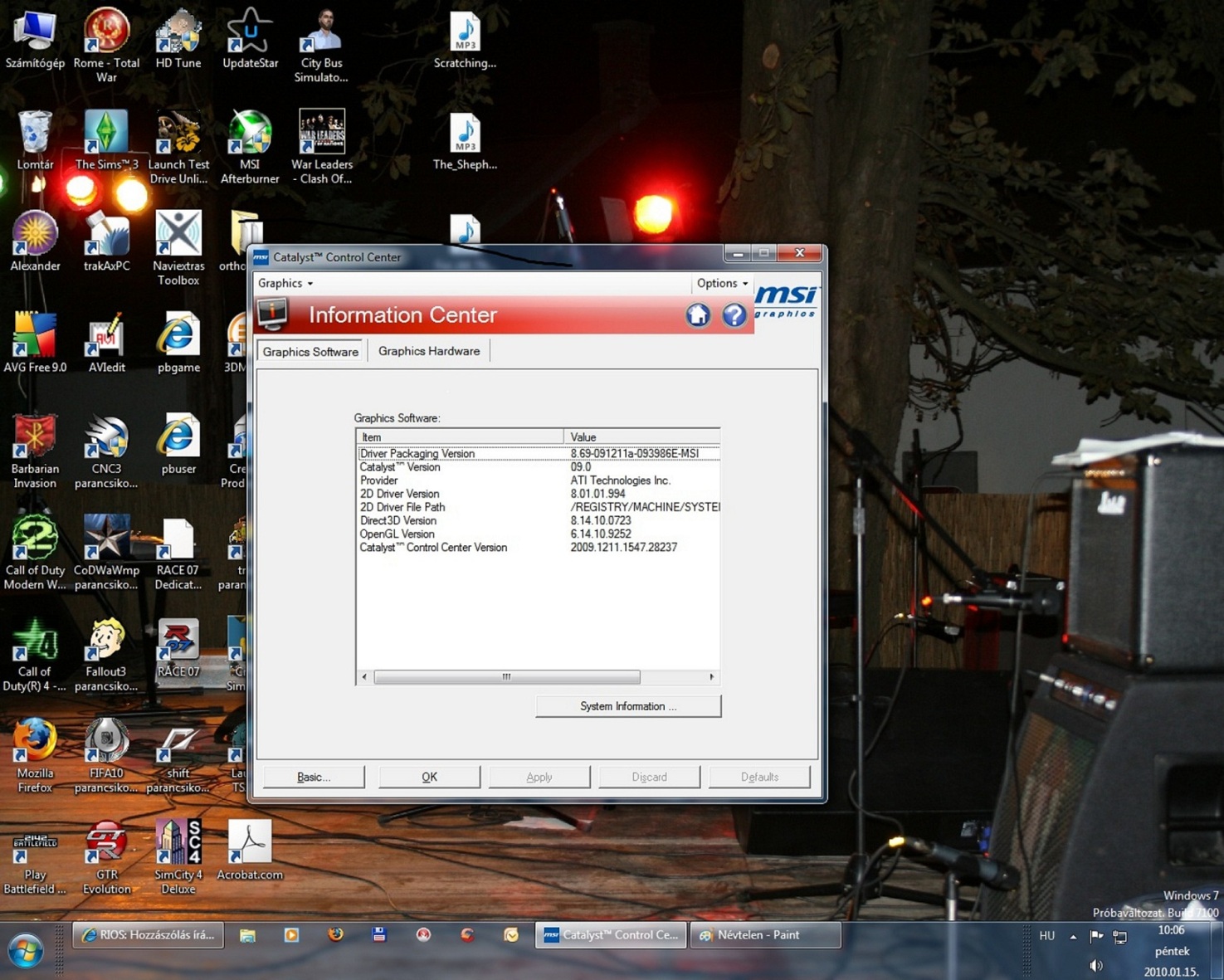
Task: Select the Számítógép desktop icon
Action: pyautogui.click(x=35, y=40)
